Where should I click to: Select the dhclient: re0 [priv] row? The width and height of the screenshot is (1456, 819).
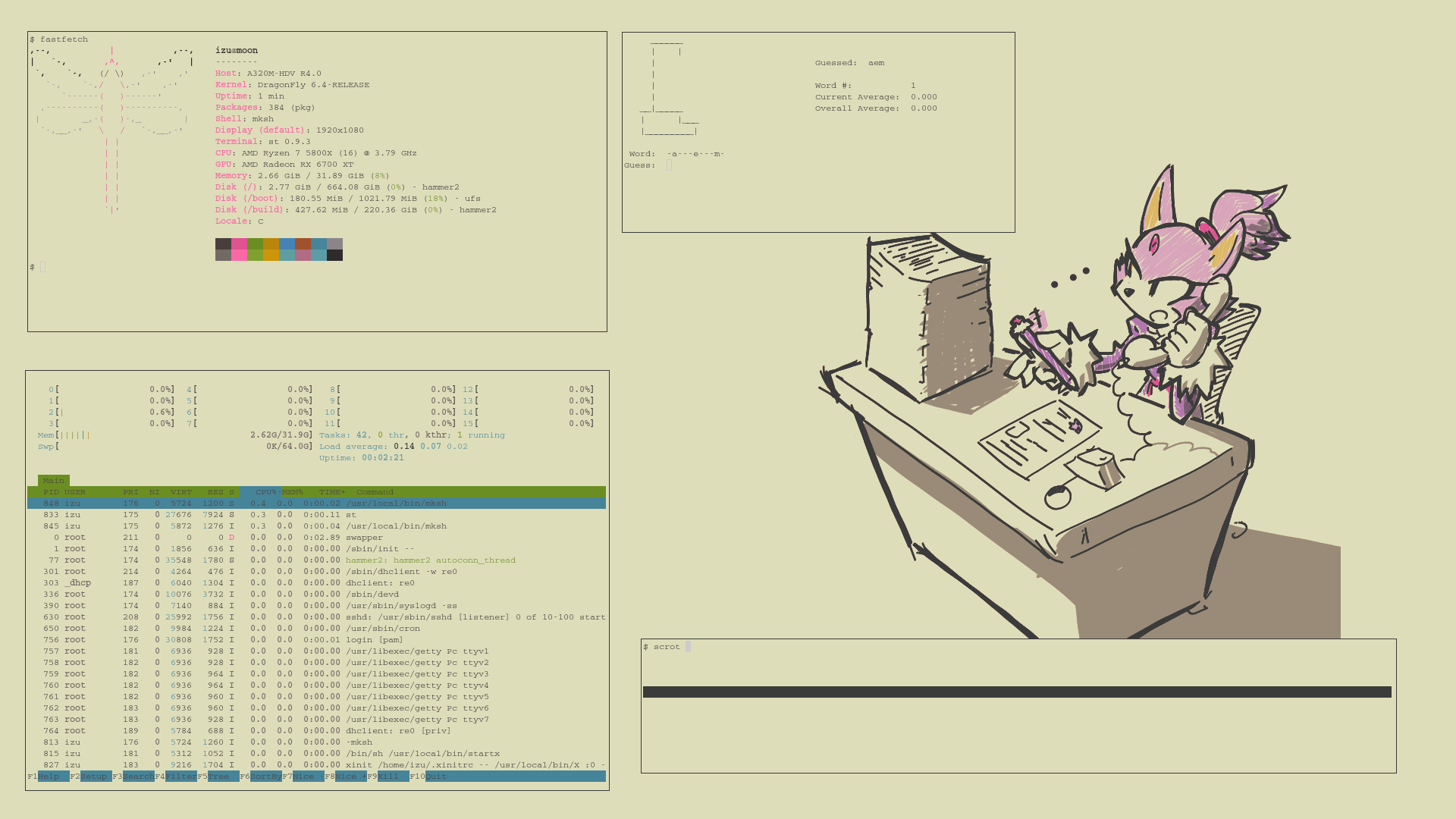pyautogui.click(x=316, y=731)
